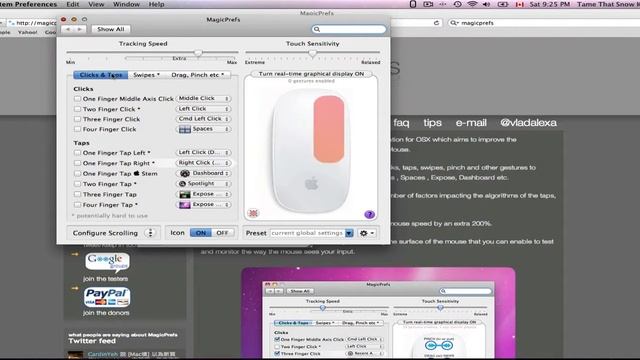Go back with the left arrow button
Screen dimensions: 640x360
(x=68, y=29)
